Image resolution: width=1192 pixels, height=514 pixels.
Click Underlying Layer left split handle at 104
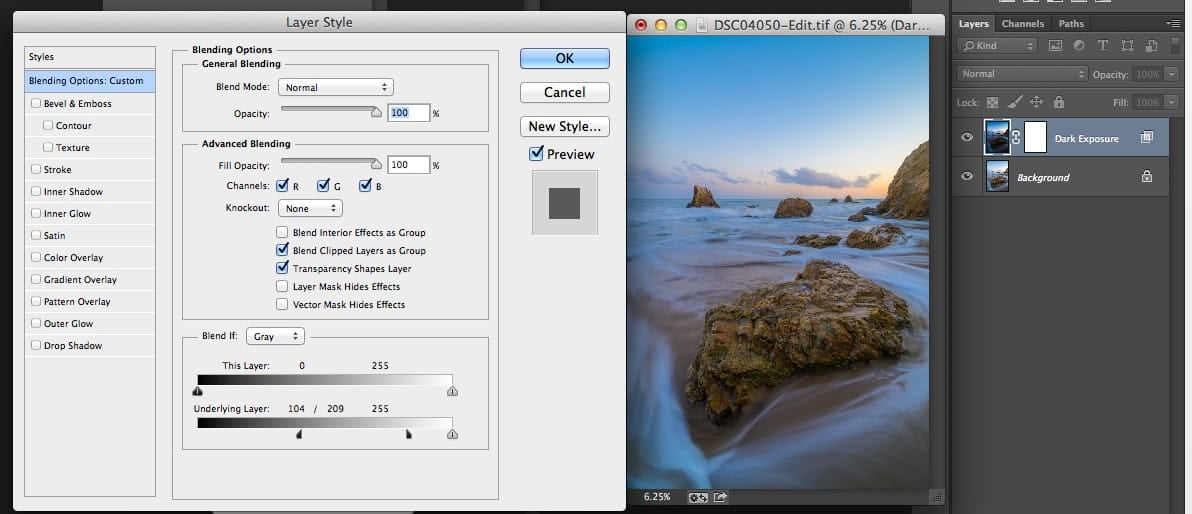(299, 434)
